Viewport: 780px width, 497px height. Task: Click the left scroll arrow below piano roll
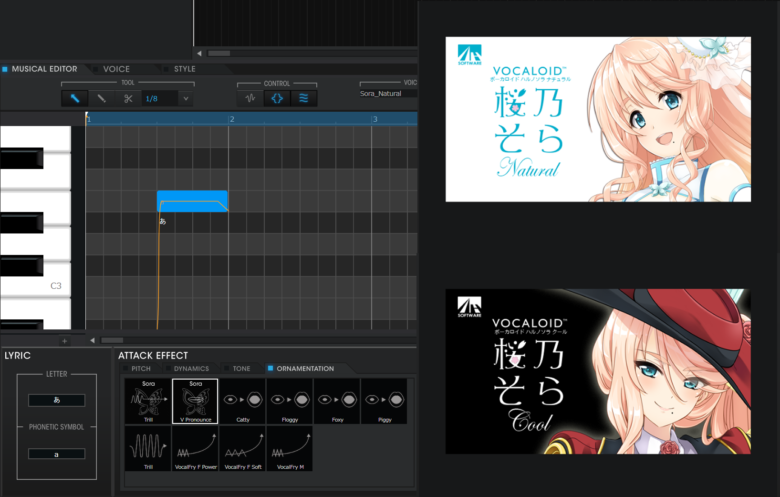(92, 340)
